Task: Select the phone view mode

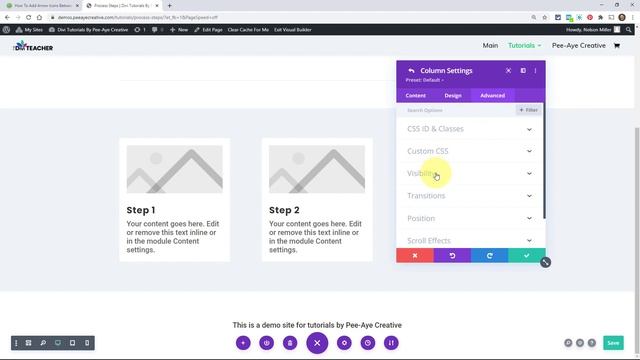Action: (x=87, y=343)
